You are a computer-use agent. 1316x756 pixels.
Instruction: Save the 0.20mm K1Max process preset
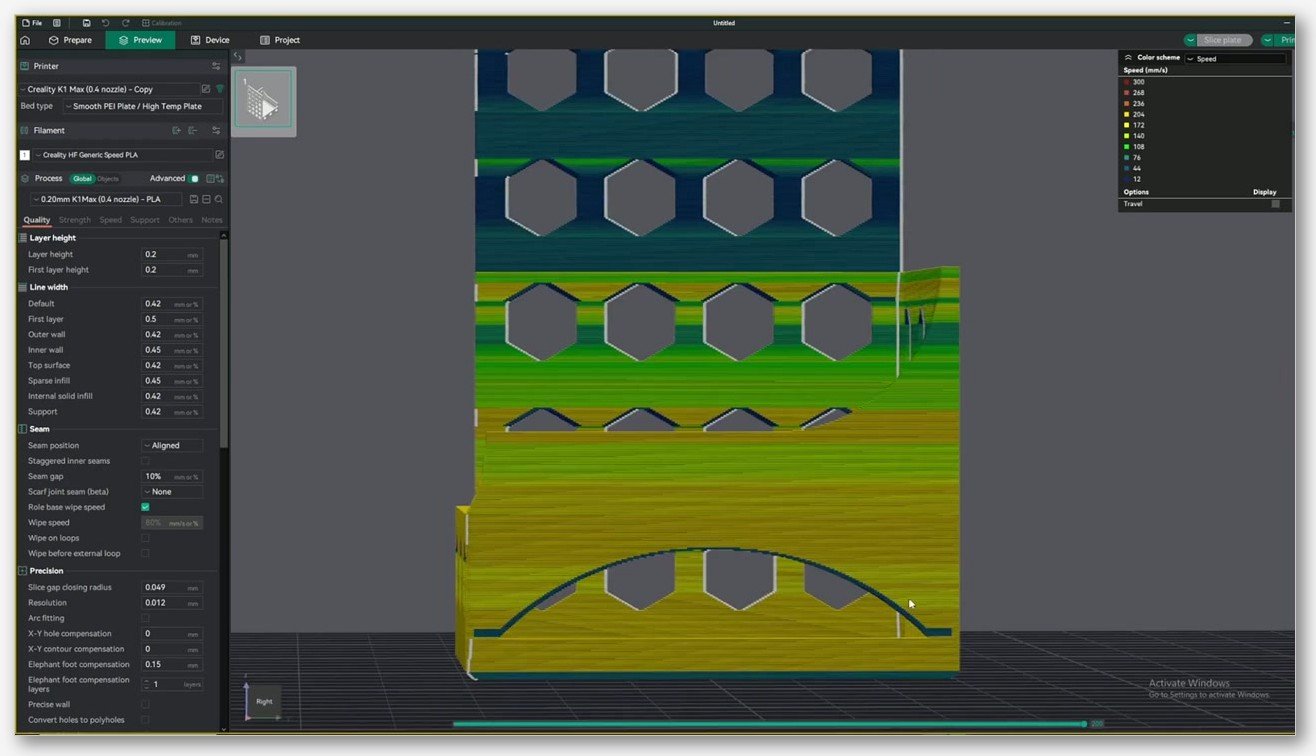coord(194,199)
